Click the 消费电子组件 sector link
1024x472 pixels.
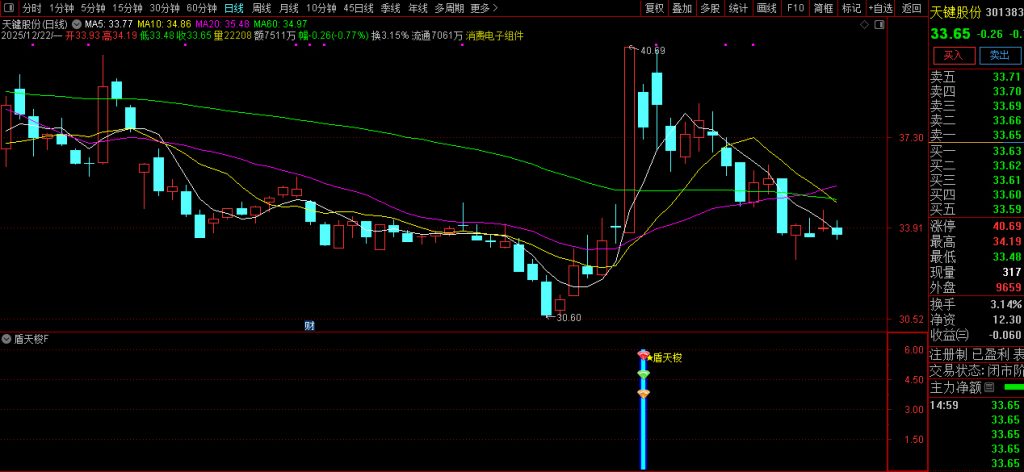(x=495, y=35)
